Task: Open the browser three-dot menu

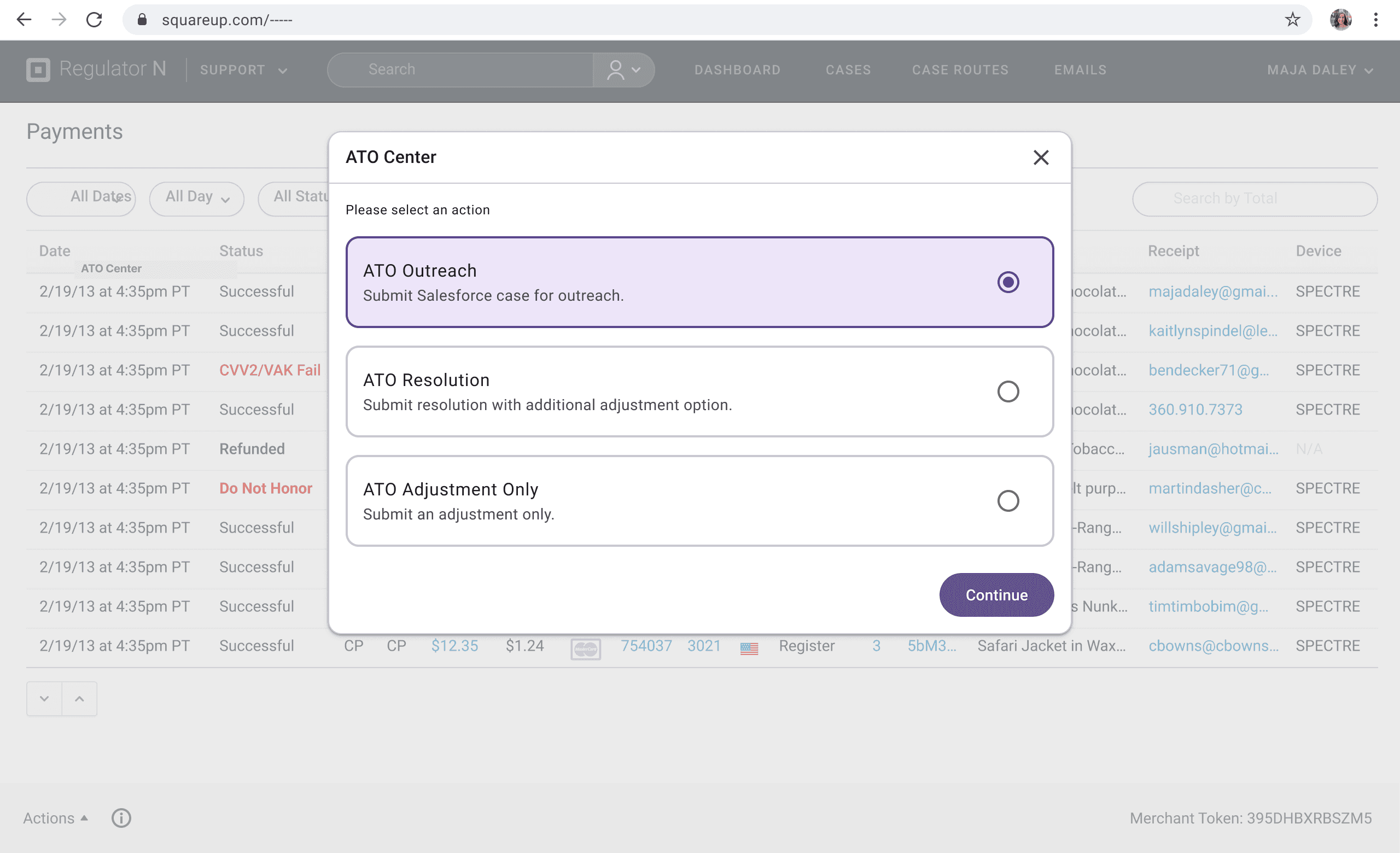Action: (x=1375, y=20)
